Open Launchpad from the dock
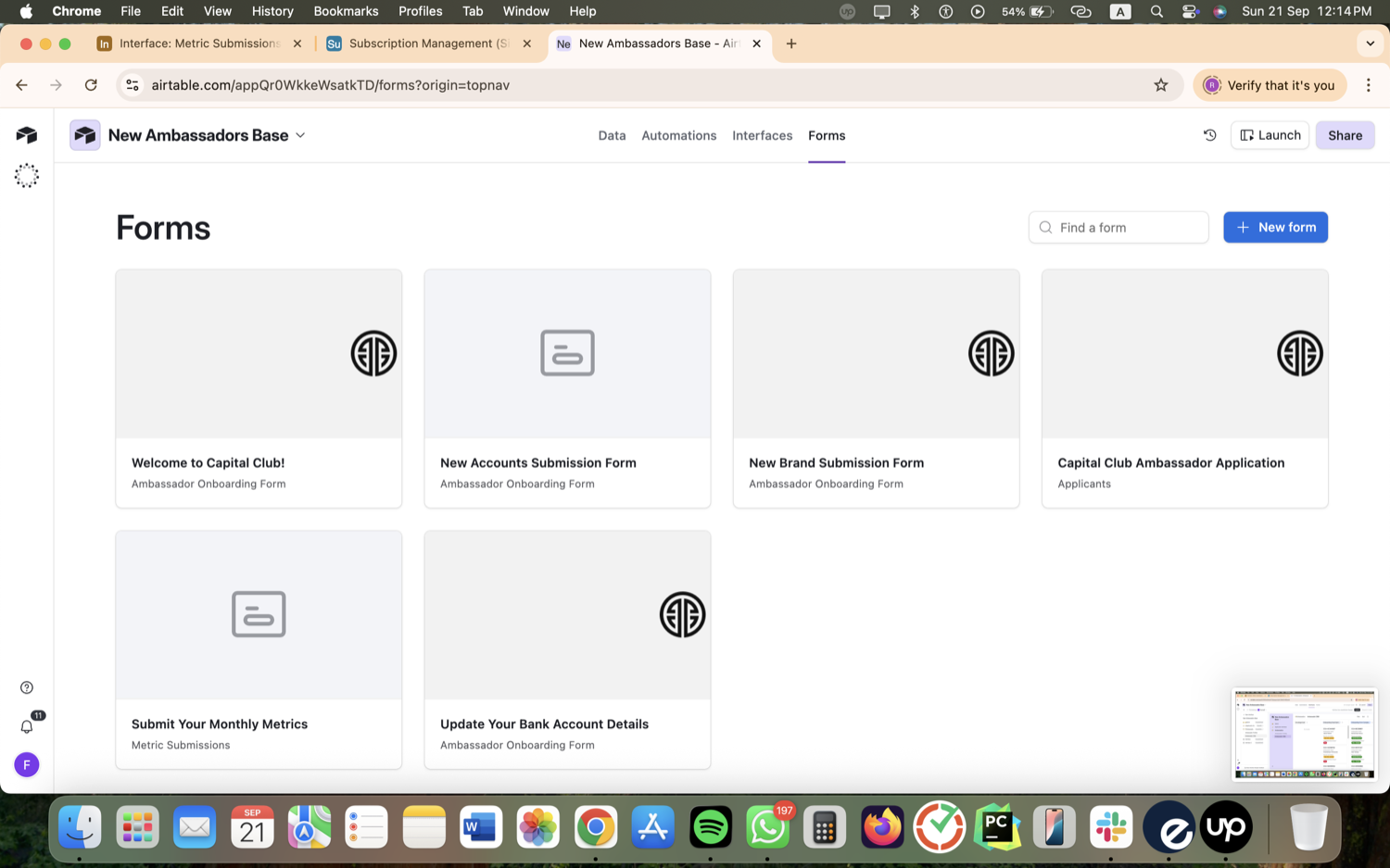The height and width of the screenshot is (868, 1390). pyautogui.click(x=137, y=827)
